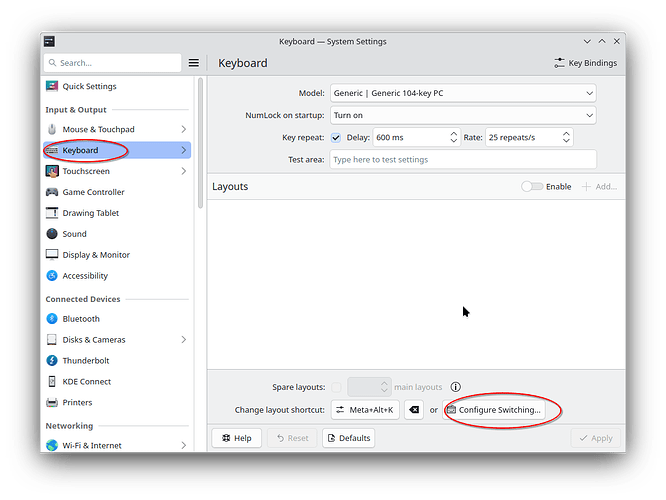The image size is (666, 500).
Task: Click the Sound speaker icon
Action: (52, 234)
